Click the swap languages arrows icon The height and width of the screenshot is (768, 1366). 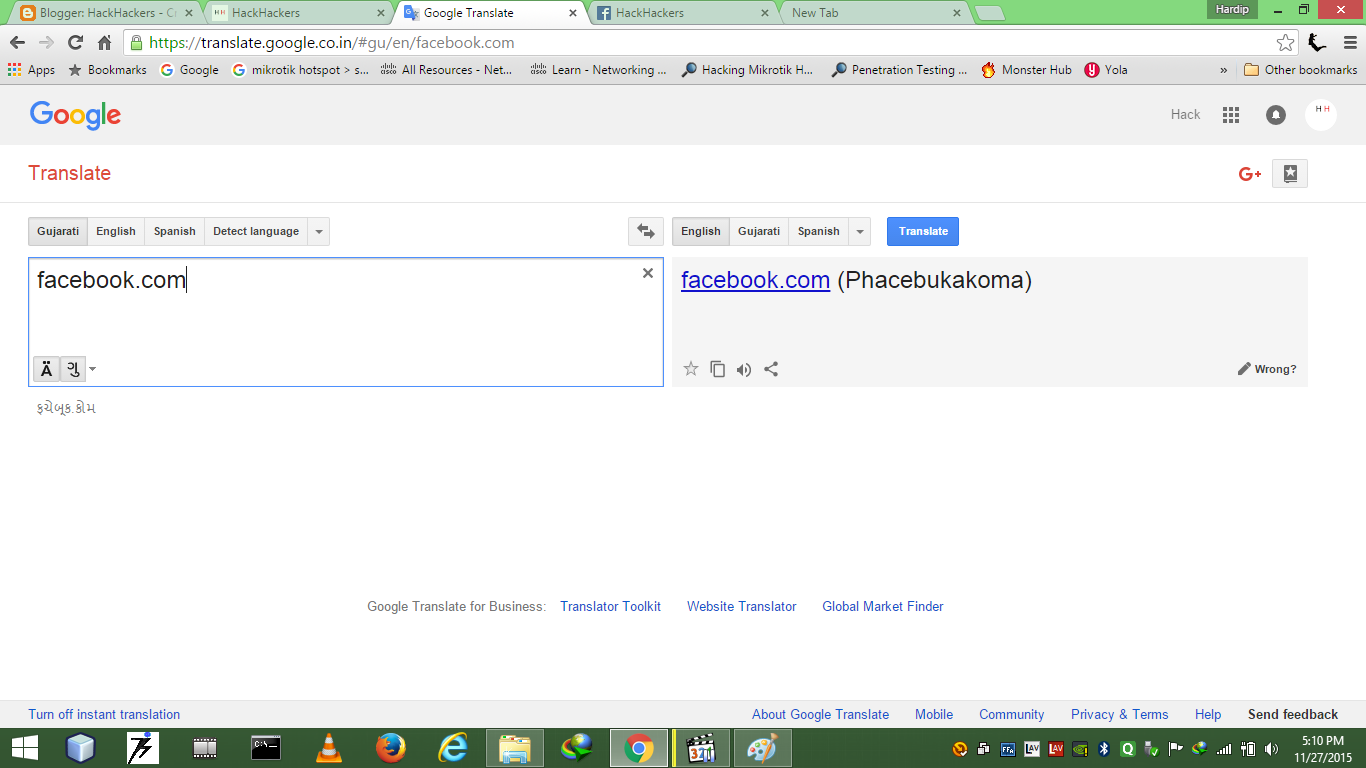646,231
